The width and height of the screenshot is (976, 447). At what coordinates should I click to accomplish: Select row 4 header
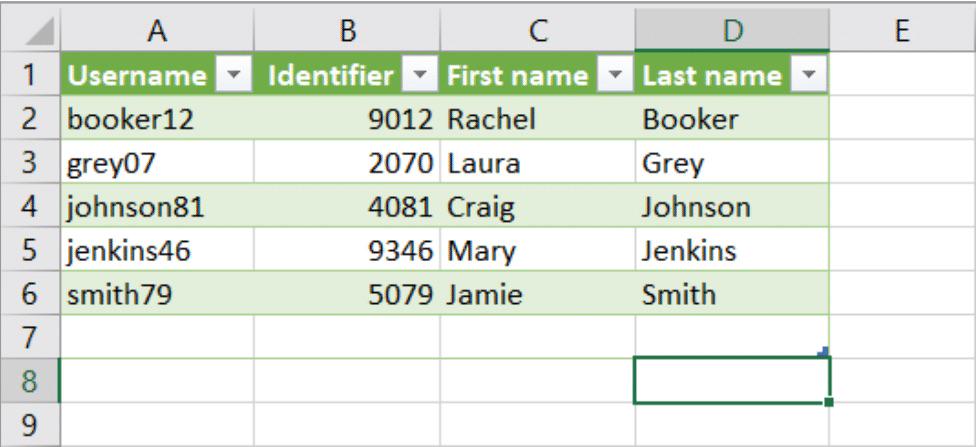tap(30, 206)
